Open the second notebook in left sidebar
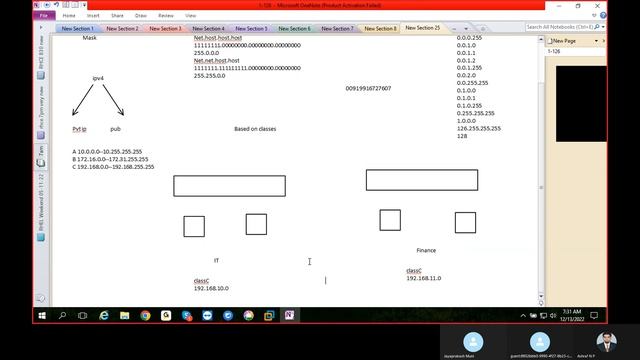 41,113
